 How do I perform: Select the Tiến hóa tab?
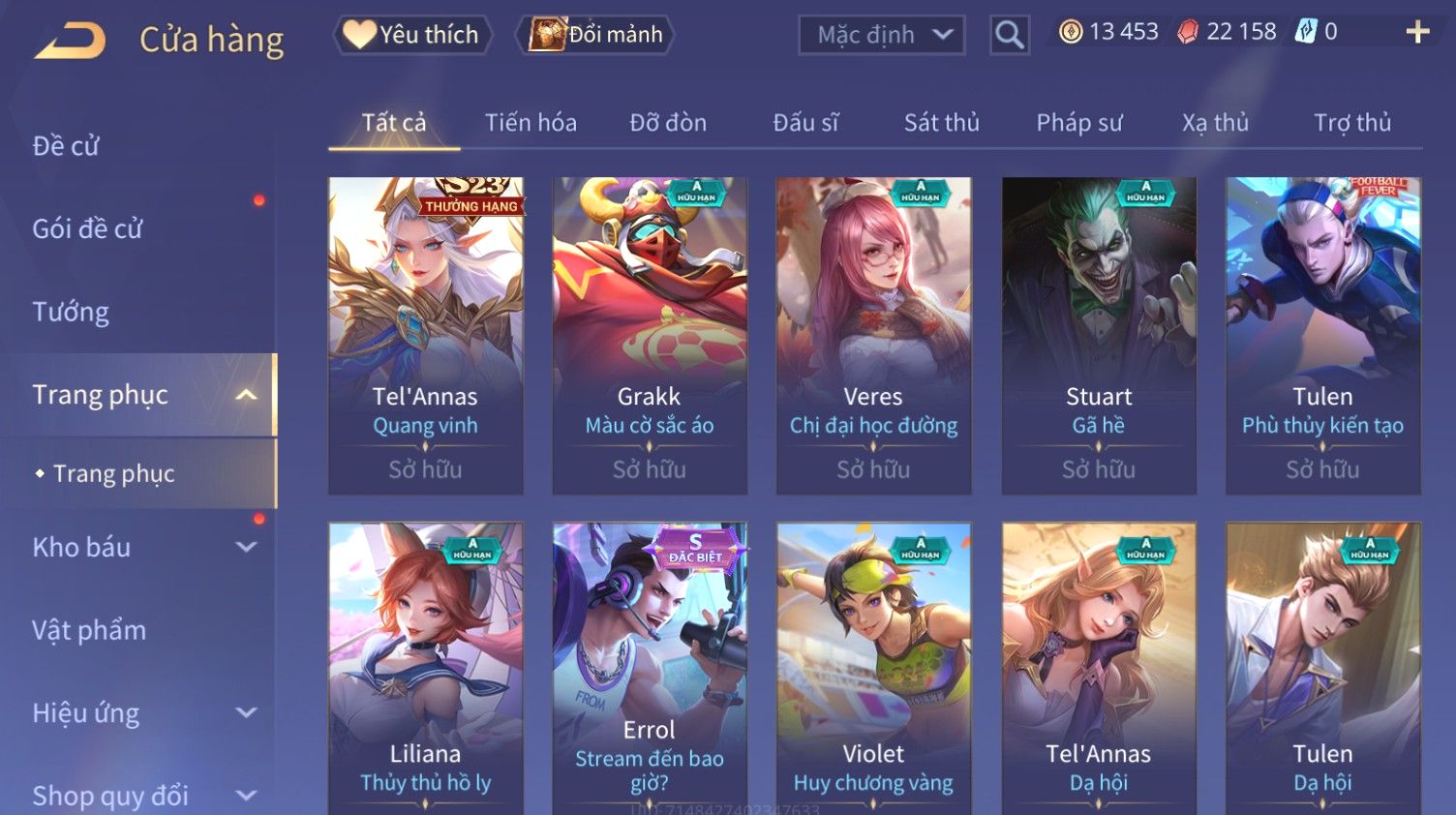pos(531,123)
